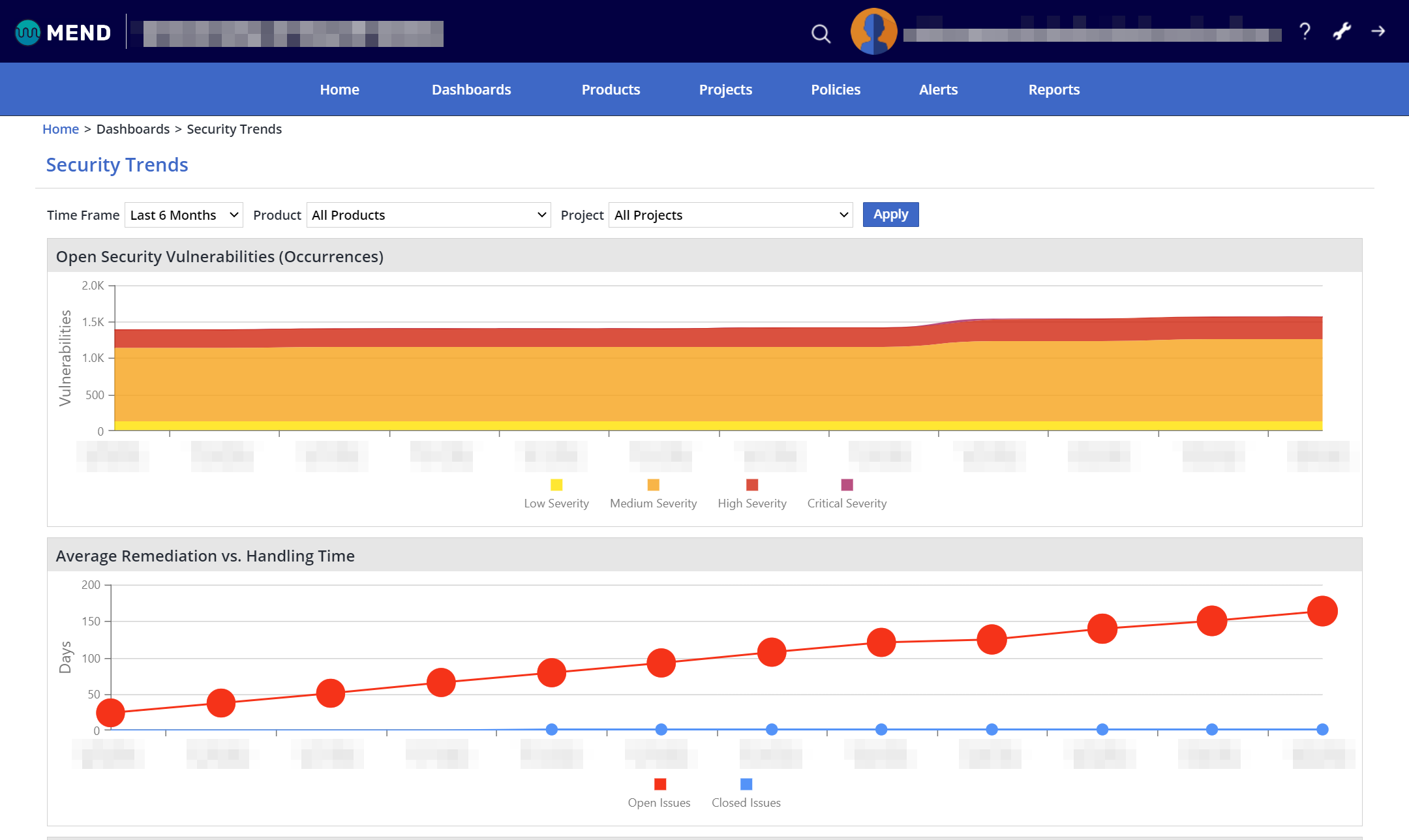Open the Dashboards menu
This screenshot has width=1409, height=840.
[471, 89]
